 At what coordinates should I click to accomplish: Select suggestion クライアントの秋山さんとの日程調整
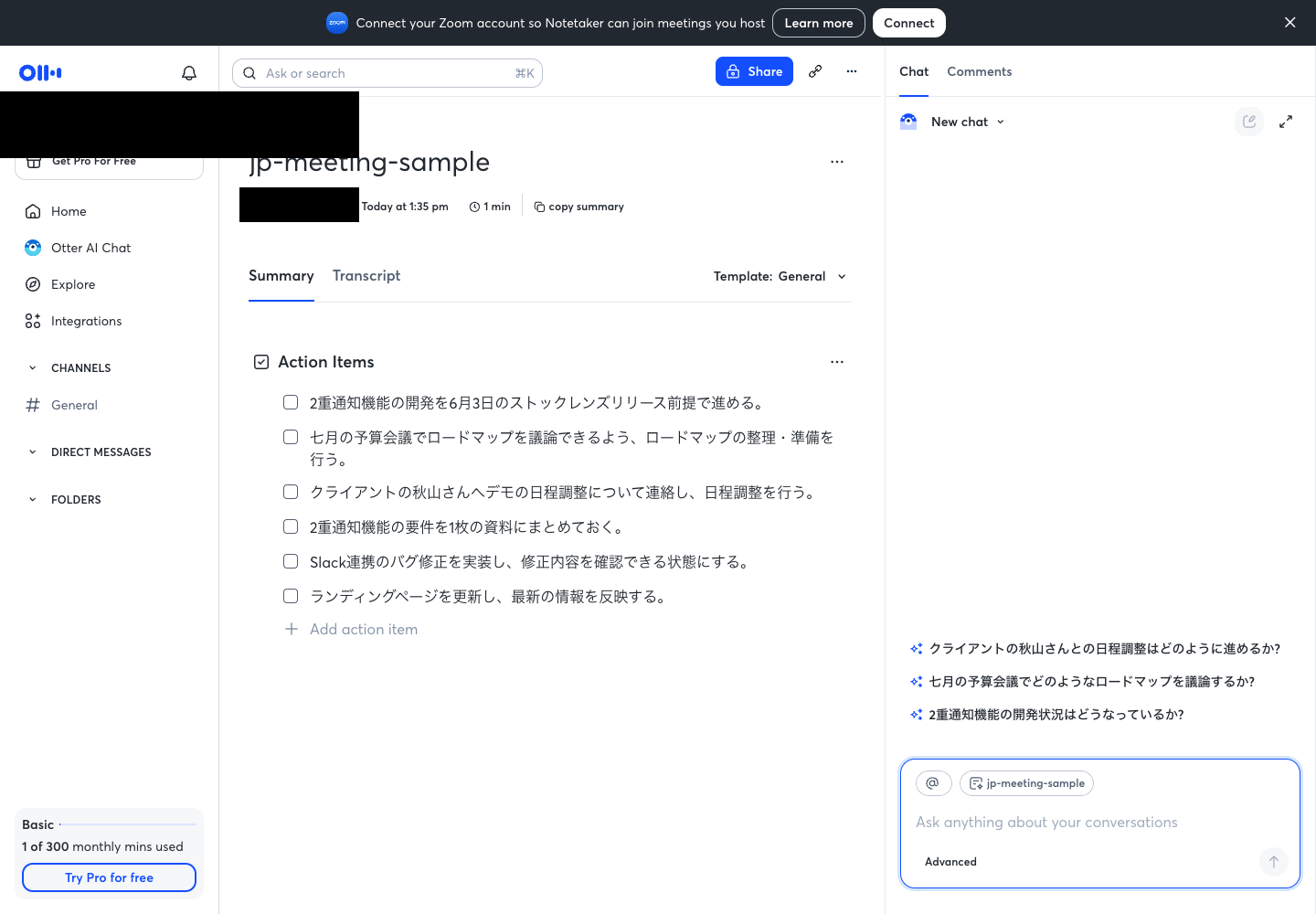(1105, 649)
